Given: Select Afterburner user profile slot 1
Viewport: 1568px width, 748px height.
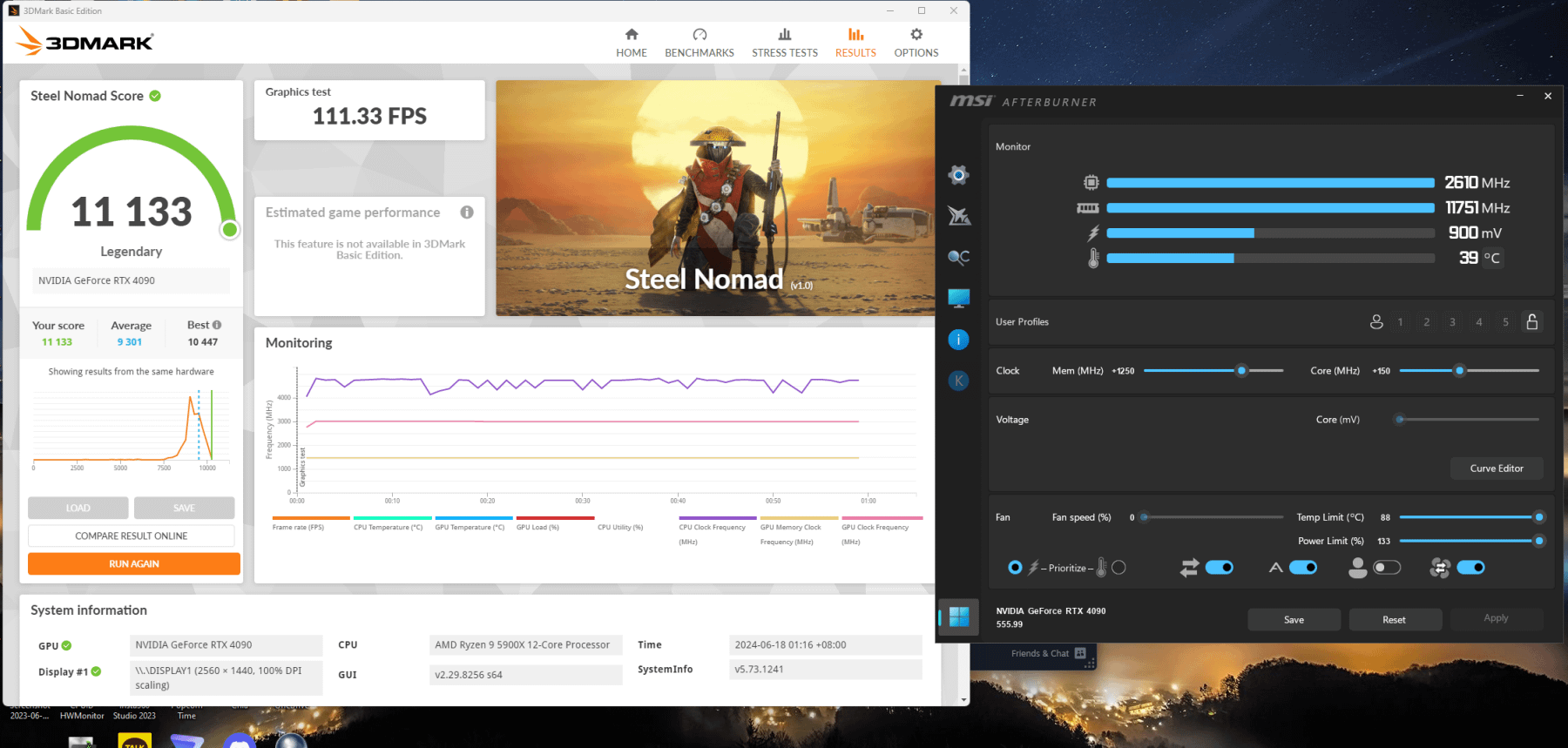Looking at the screenshot, I should point(1401,322).
